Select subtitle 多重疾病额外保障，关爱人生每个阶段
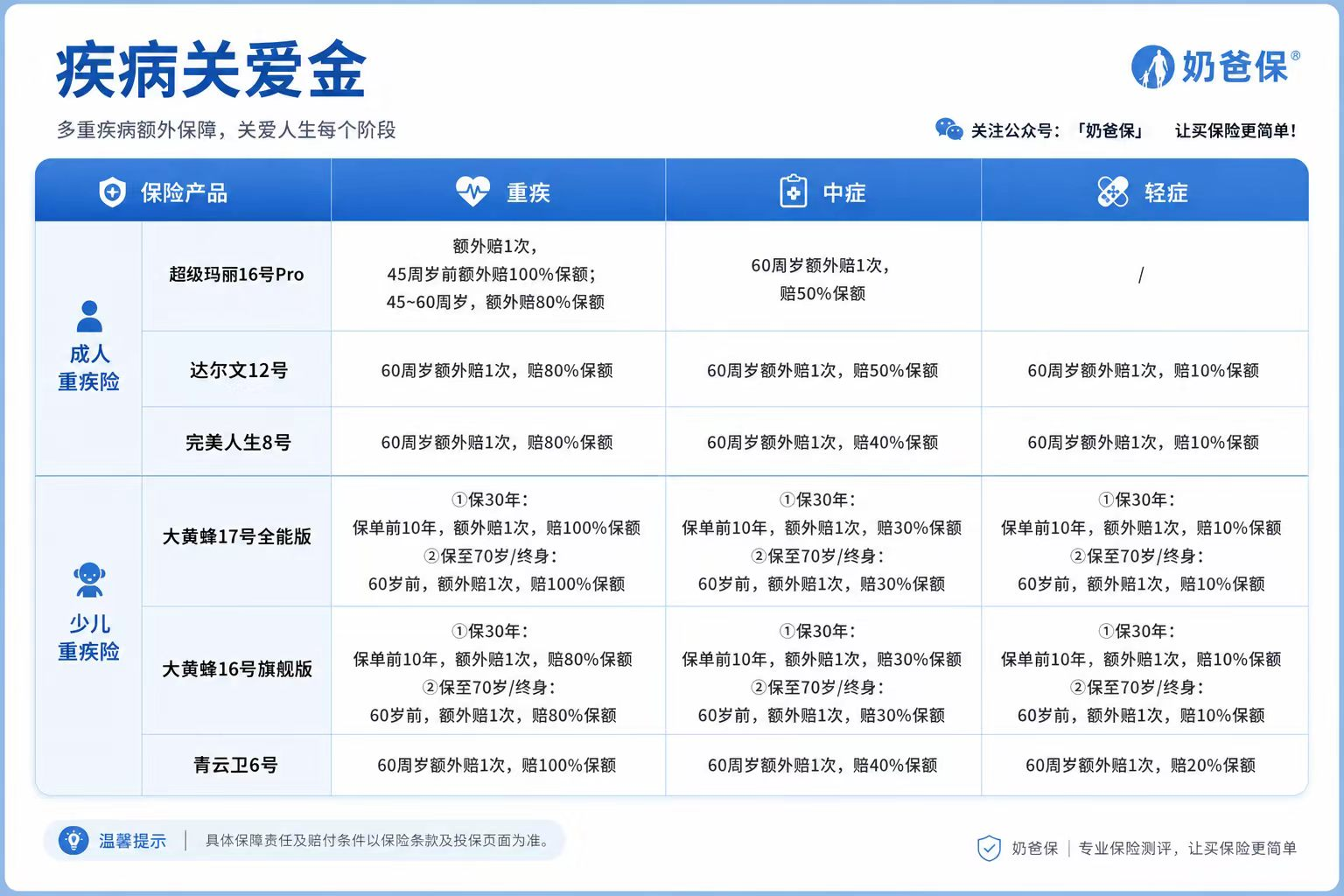 click(x=227, y=130)
